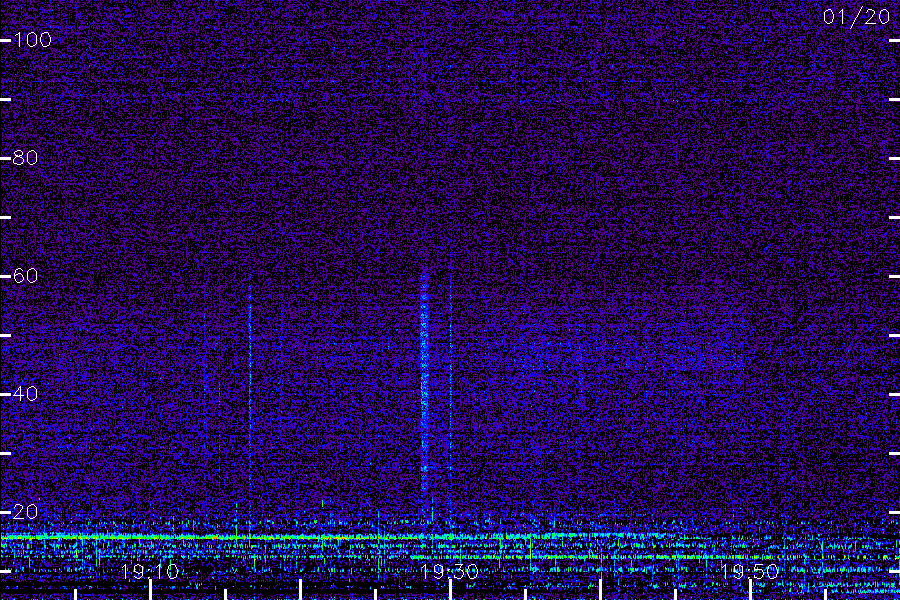Click the 40 frequency axis label
This screenshot has width=900, height=600.
(26, 394)
